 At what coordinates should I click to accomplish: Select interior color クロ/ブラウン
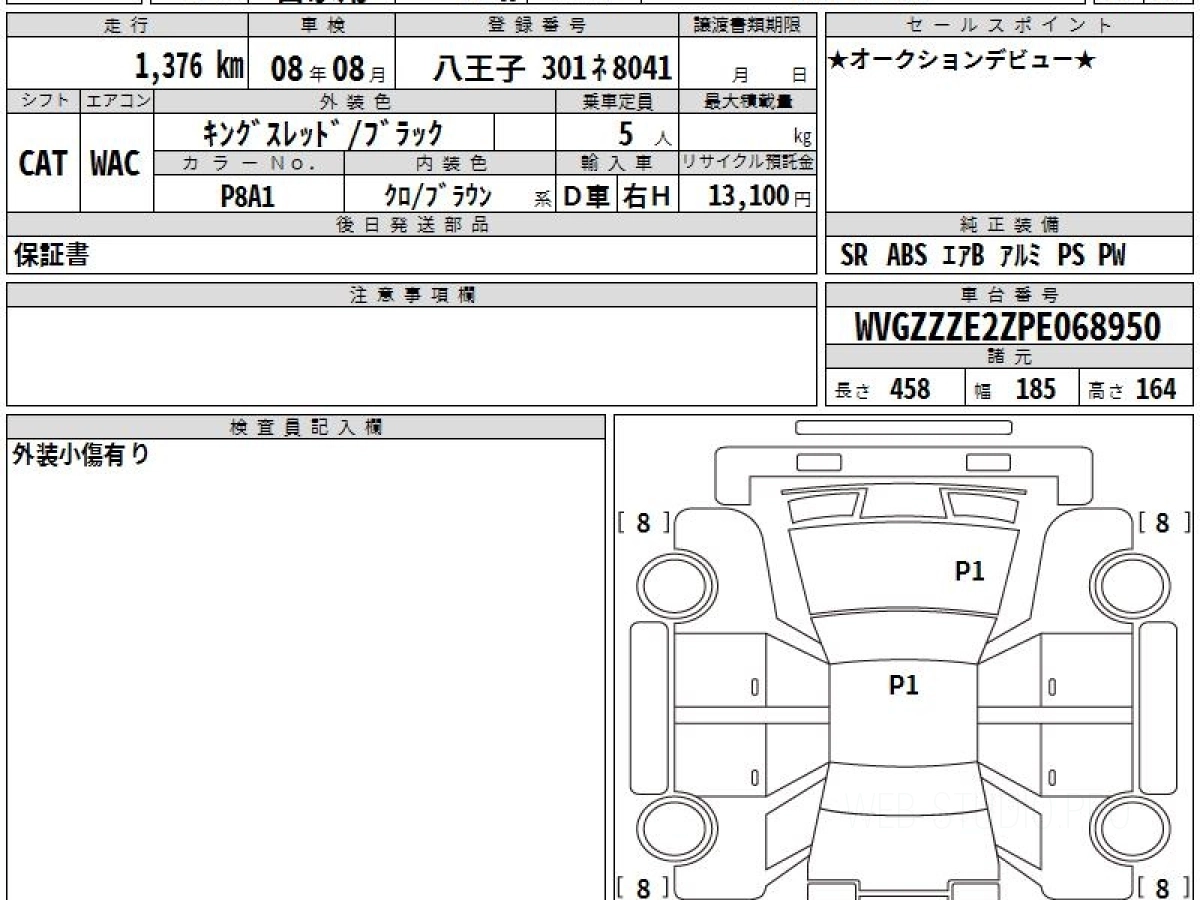[438, 196]
